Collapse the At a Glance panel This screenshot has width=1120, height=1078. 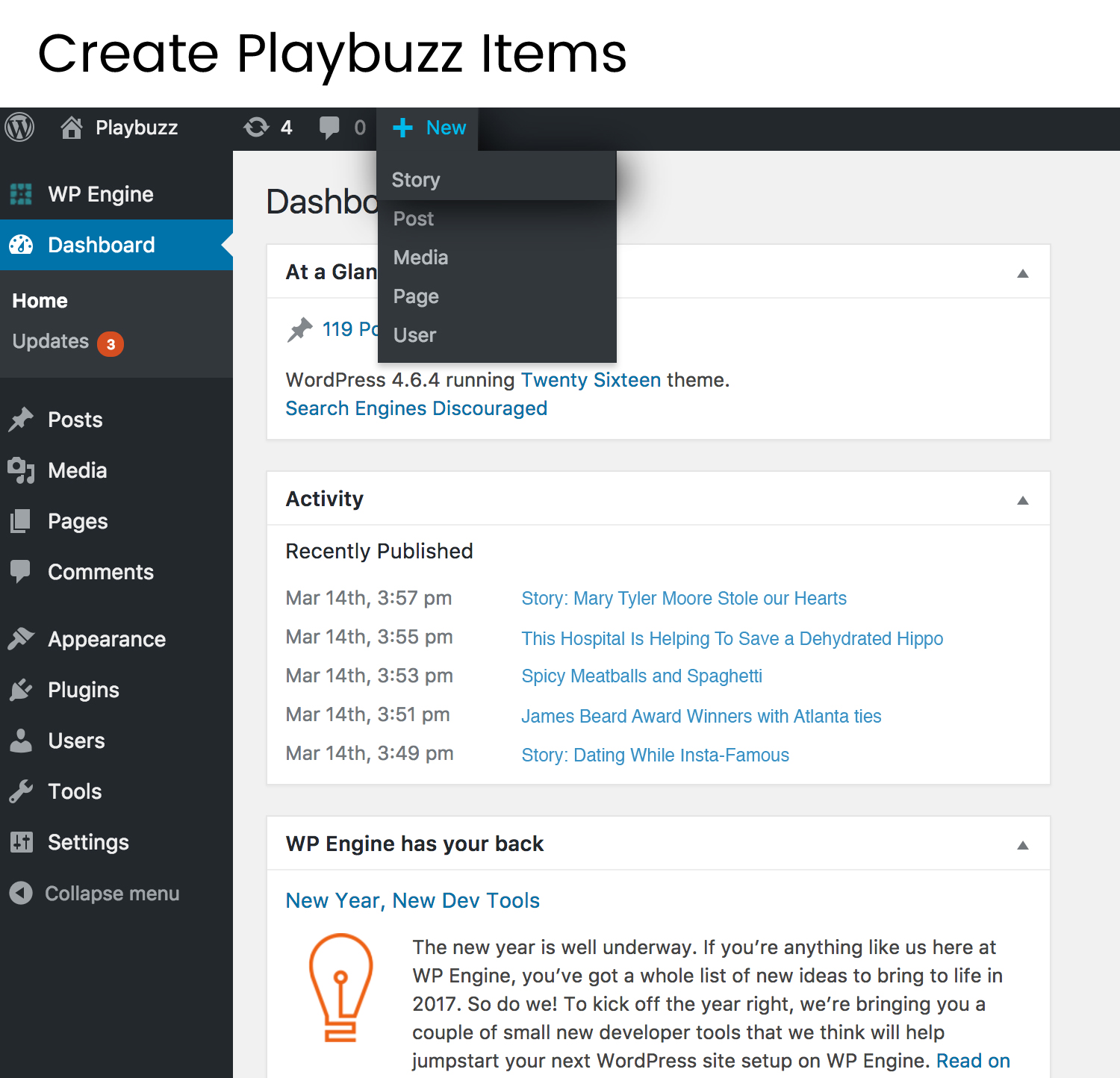[x=1023, y=273]
